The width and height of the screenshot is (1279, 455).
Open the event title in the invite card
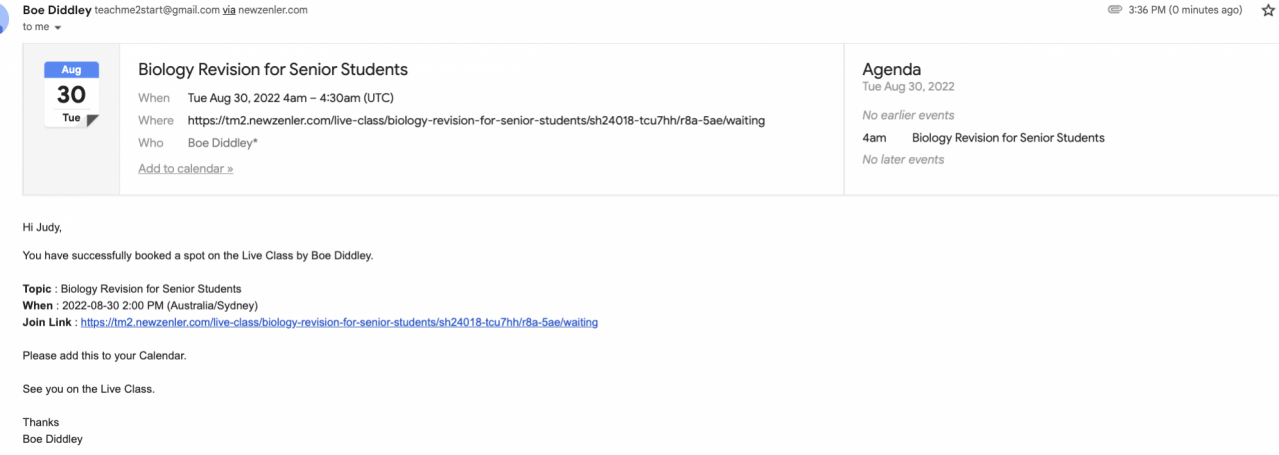[x=273, y=70]
